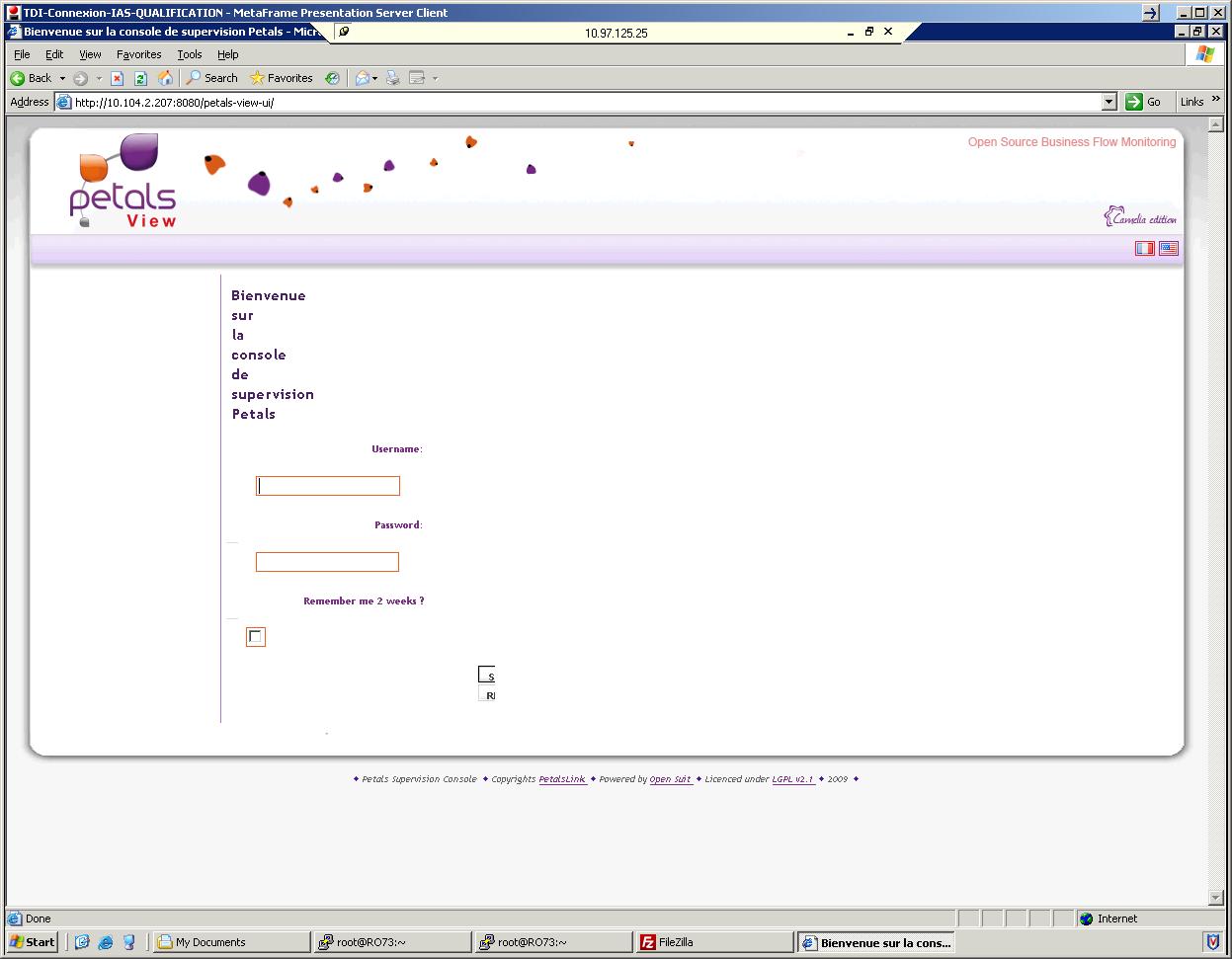
Task: Open the View menu
Action: click(x=90, y=54)
